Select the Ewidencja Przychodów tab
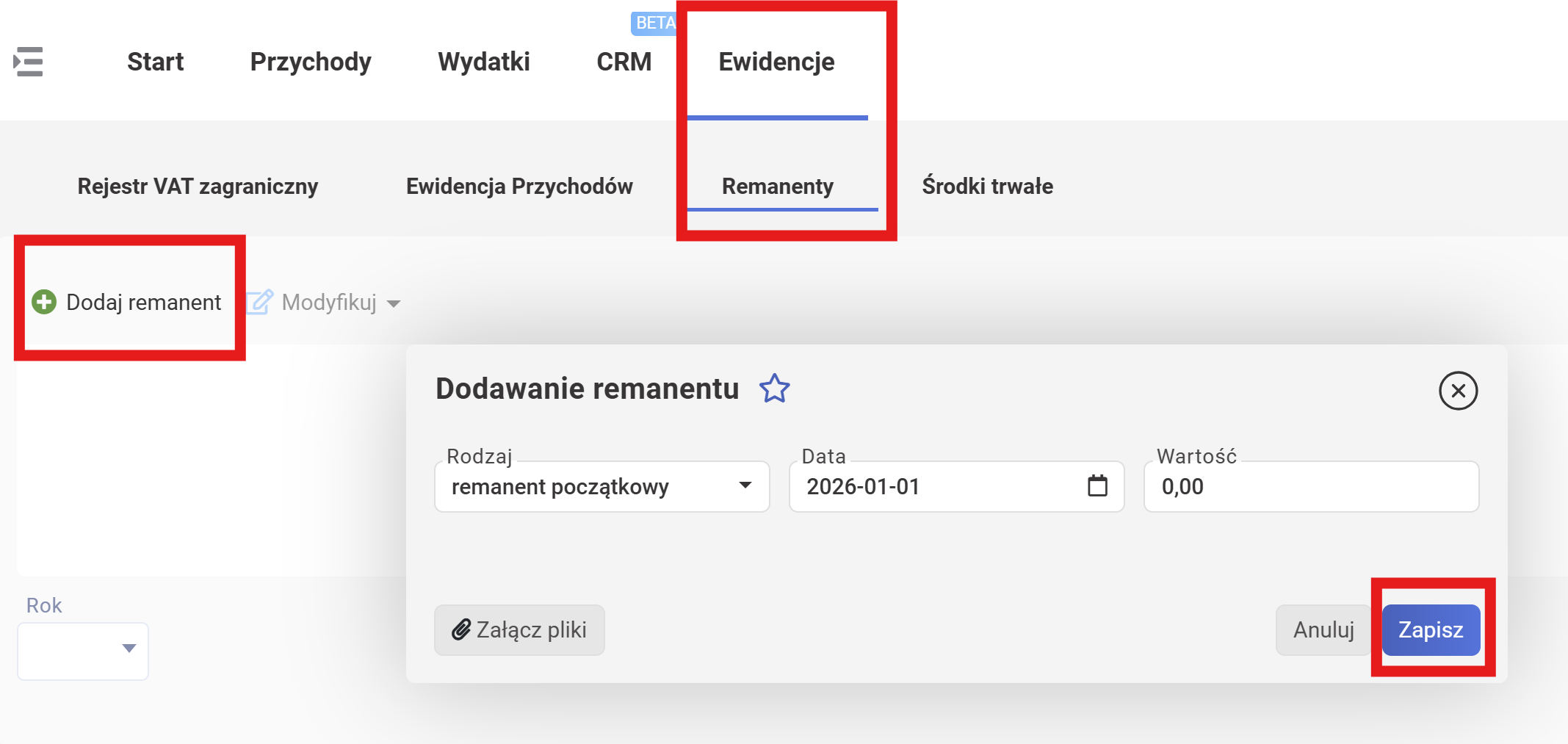1568x744 pixels. (519, 187)
